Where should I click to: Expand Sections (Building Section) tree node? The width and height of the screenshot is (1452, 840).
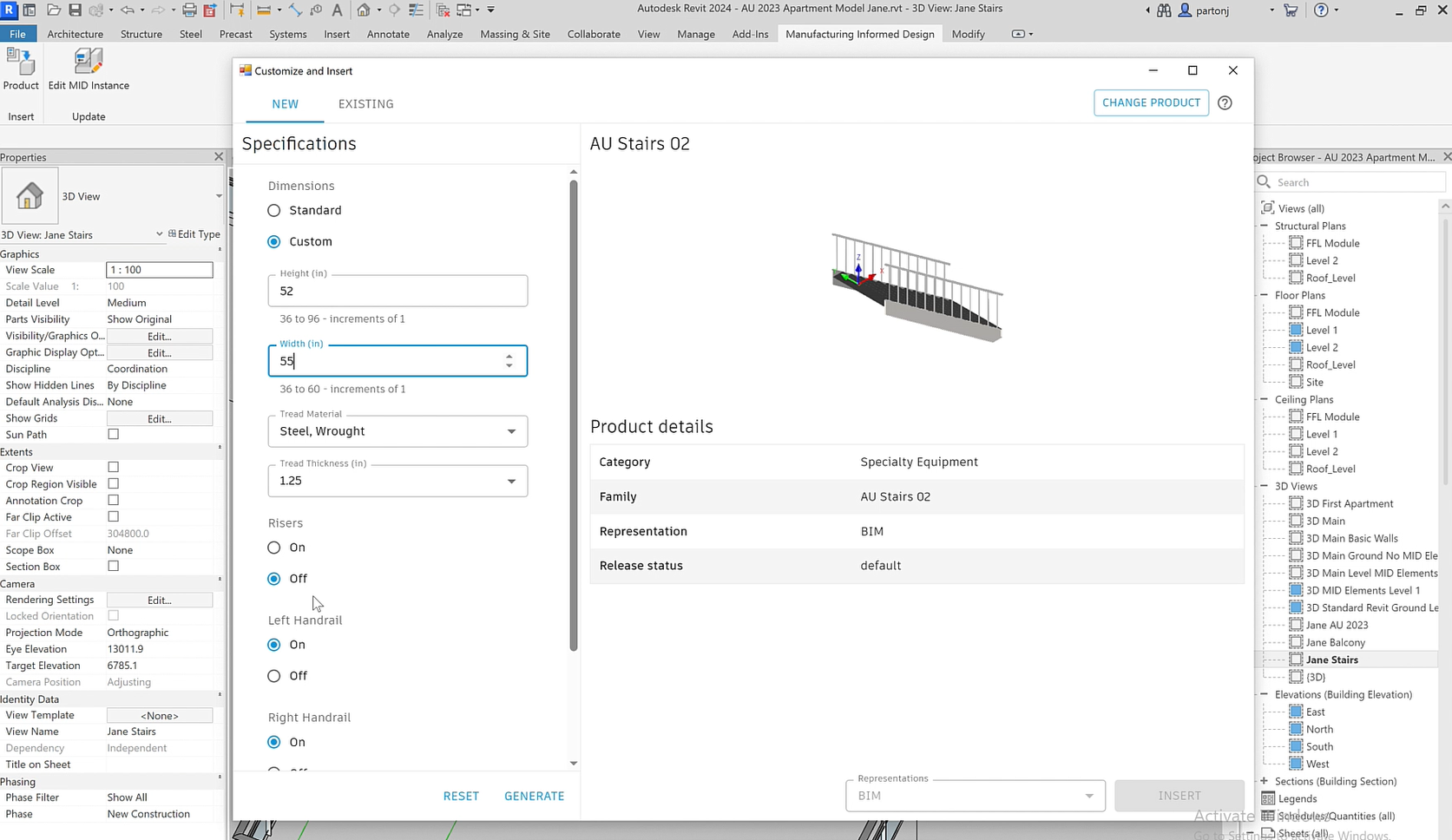(x=1265, y=781)
